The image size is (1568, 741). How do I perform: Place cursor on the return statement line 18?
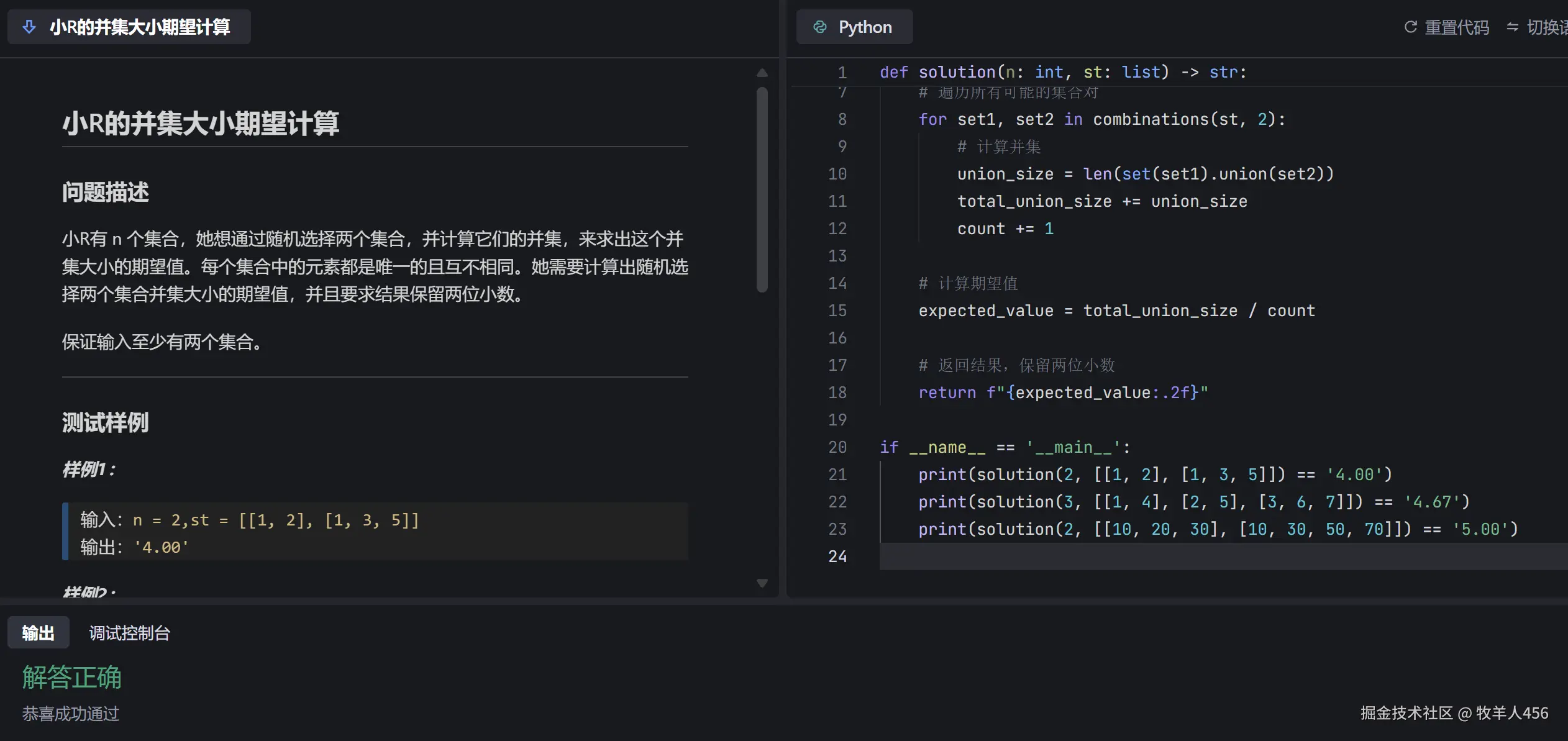(1062, 392)
